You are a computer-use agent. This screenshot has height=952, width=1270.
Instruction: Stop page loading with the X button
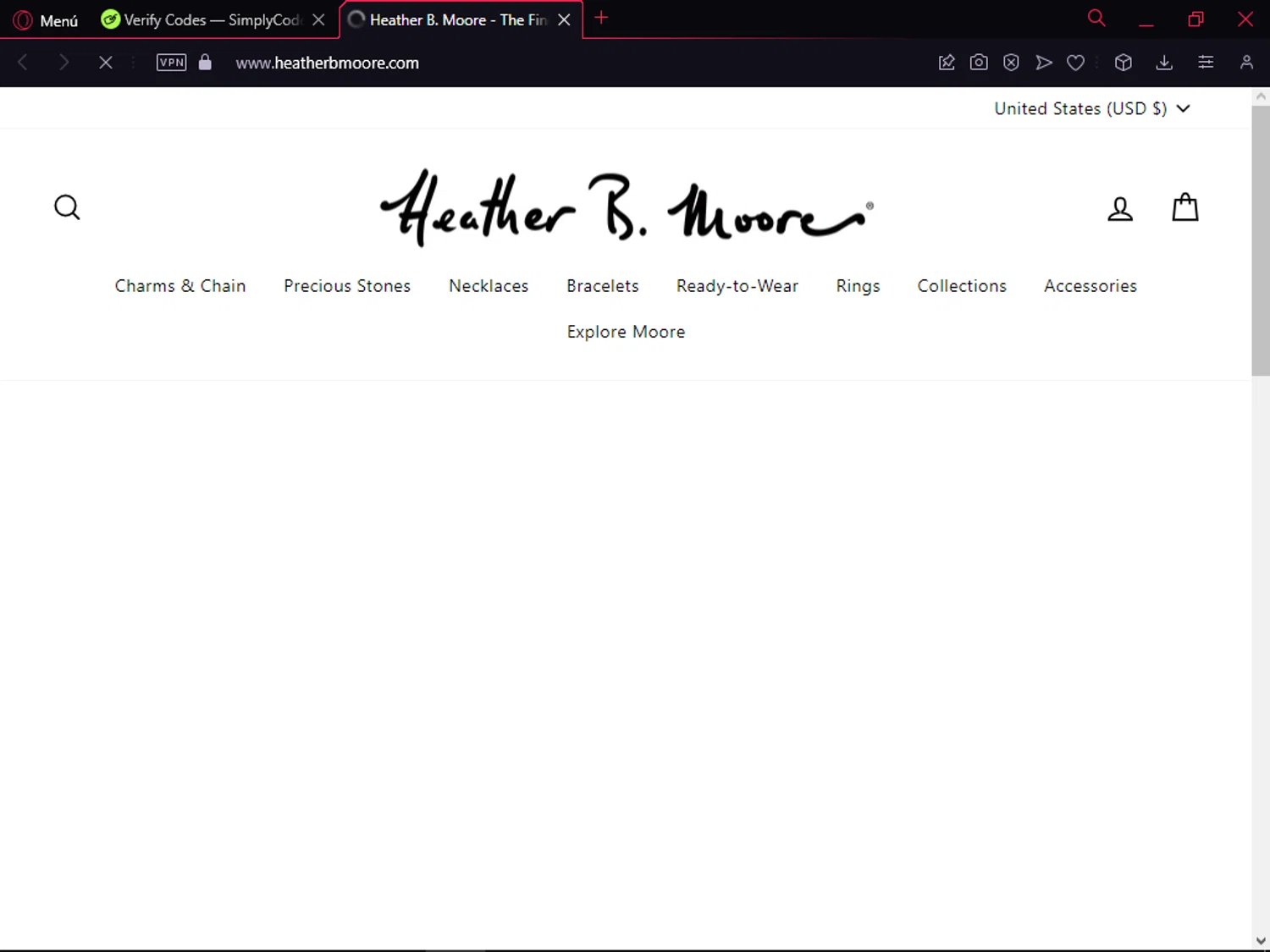(106, 62)
